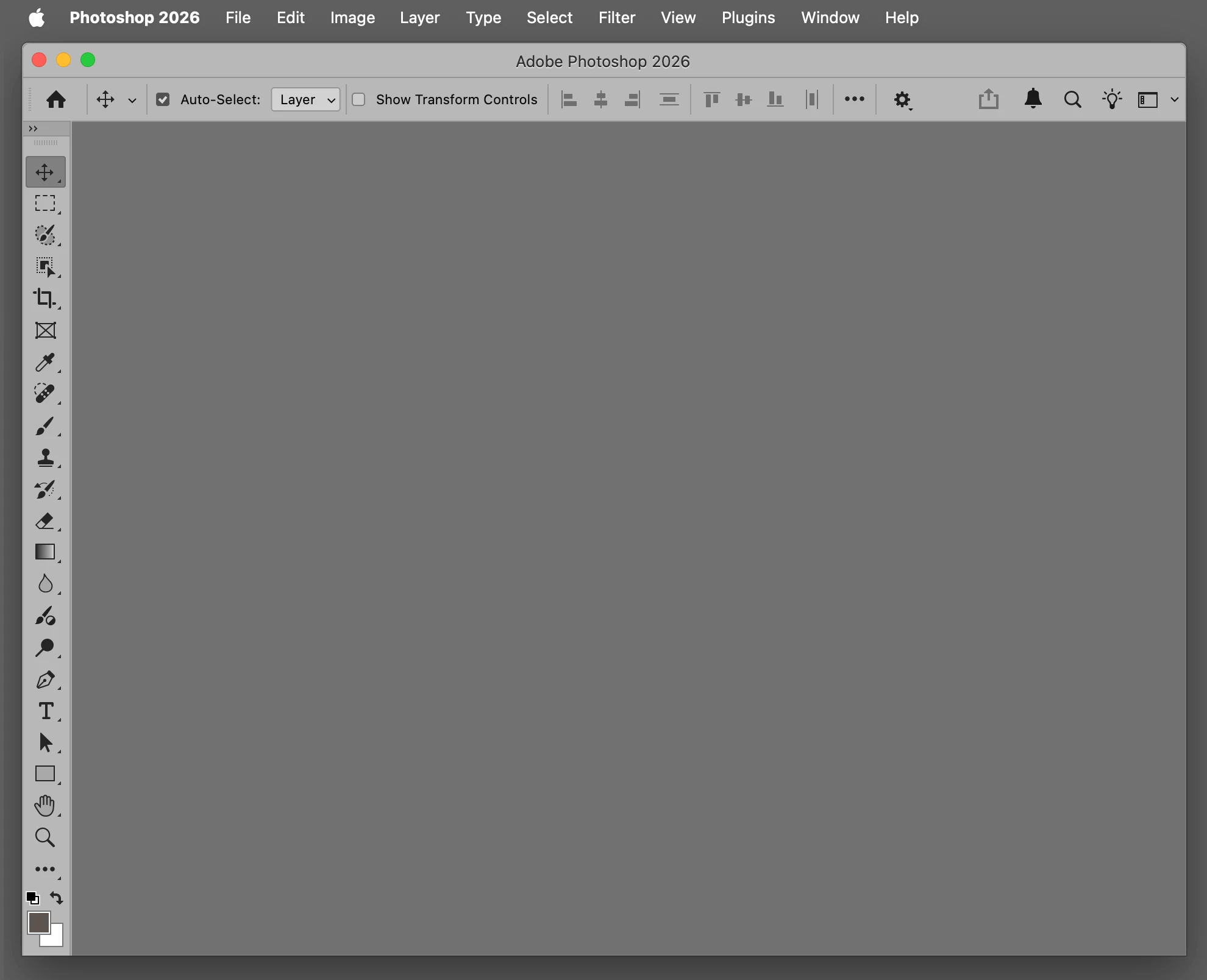Enable Show Transform Controls checkbox
Image resolution: width=1207 pixels, height=980 pixels.
[x=359, y=99]
